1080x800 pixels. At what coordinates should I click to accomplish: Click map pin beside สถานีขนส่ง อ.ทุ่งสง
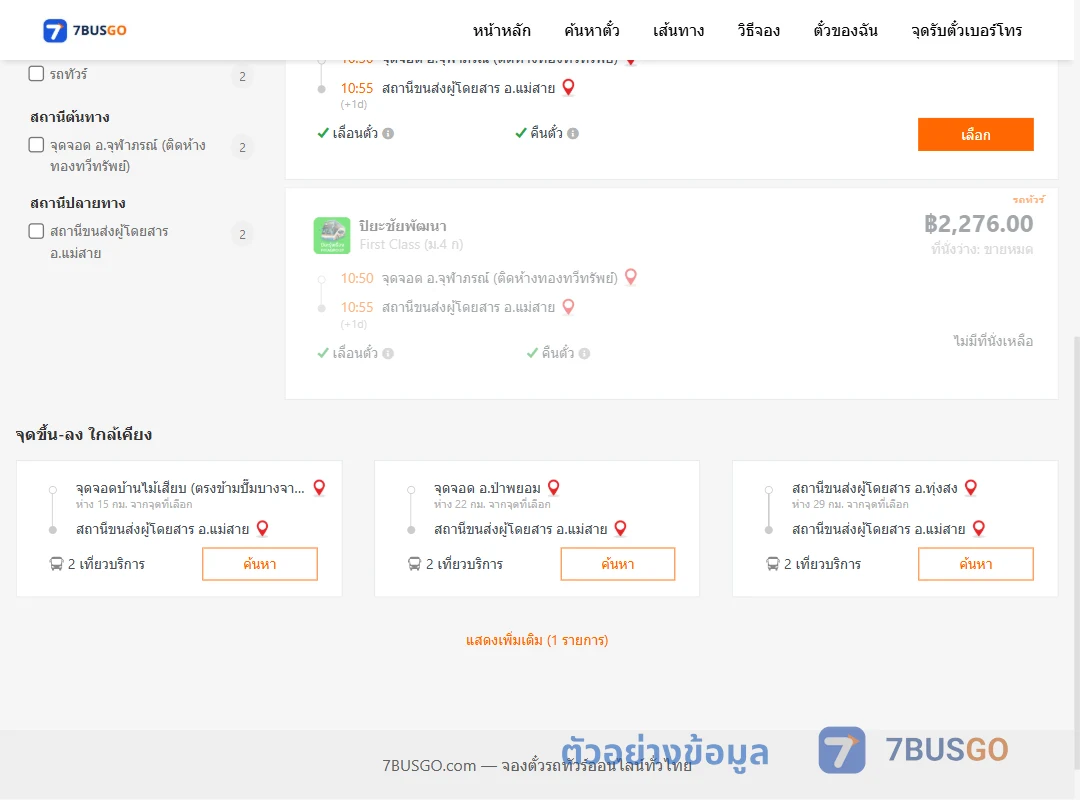[x=970, y=488]
